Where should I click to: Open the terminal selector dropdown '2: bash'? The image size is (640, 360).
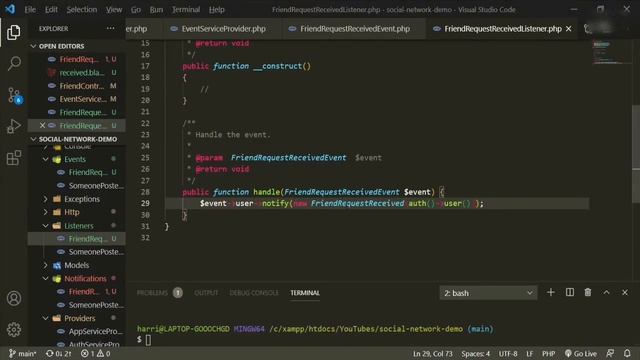488,293
